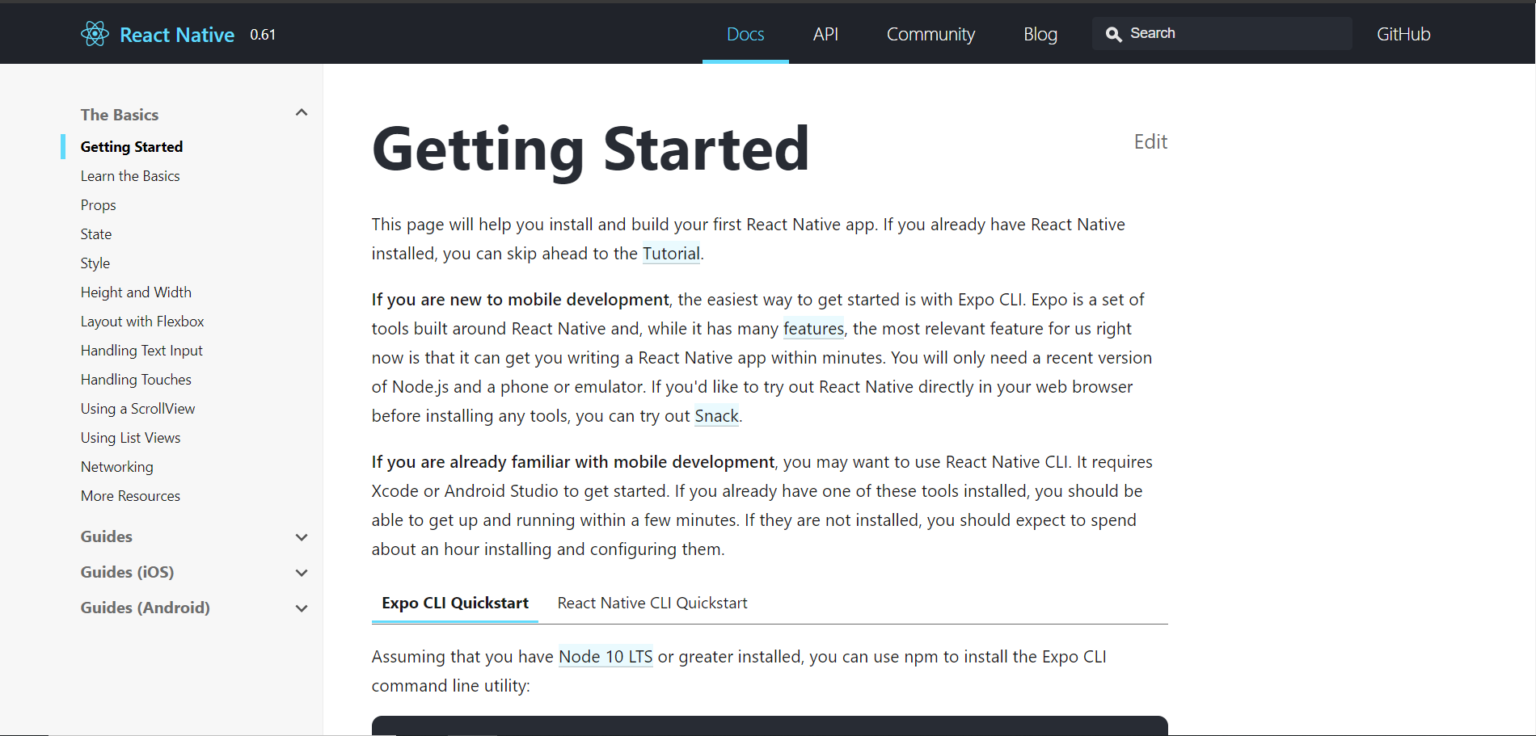Viewport: 1536px width, 736px height.
Task: Follow the Expo features hyperlink
Action: tap(813, 328)
